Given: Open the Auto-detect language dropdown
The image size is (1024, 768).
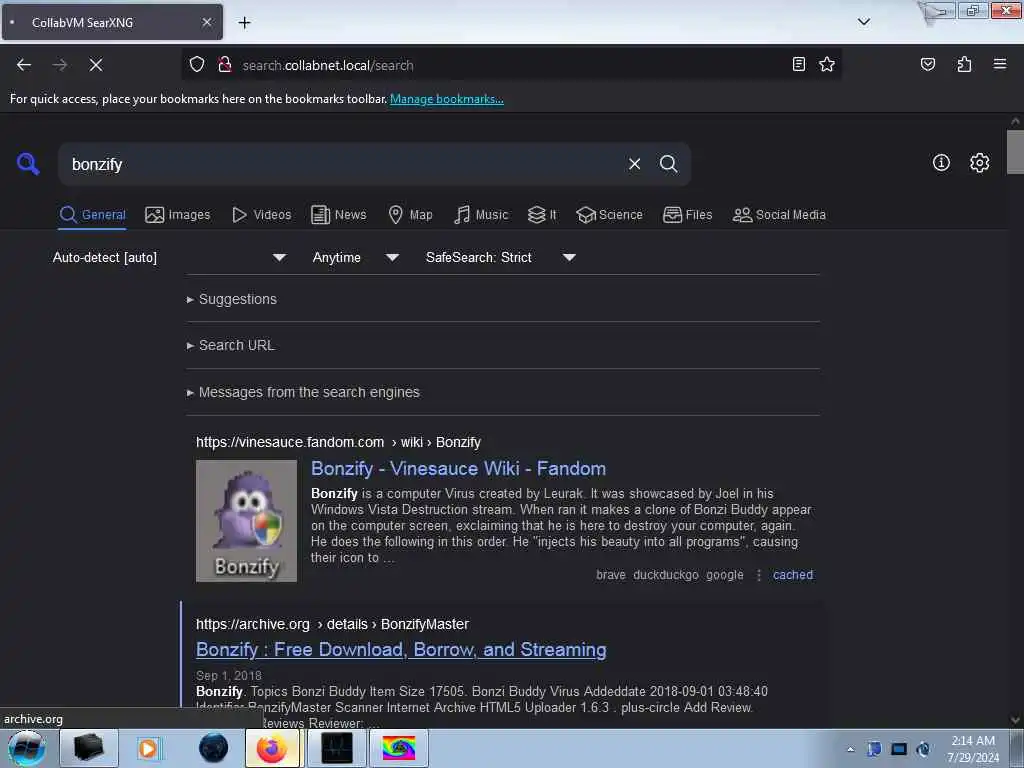Looking at the screenshot, I should pyautogui.click(x=169, y=257).
